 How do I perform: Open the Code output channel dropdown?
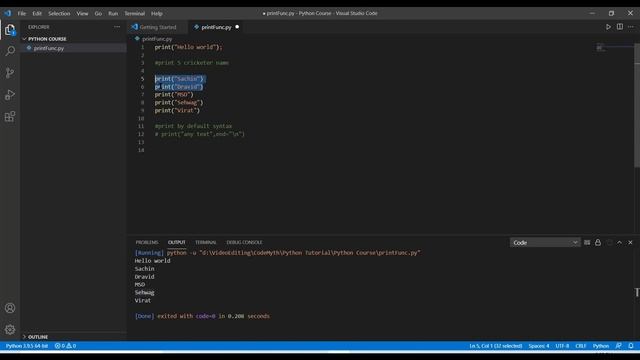(x=545, y=242)
